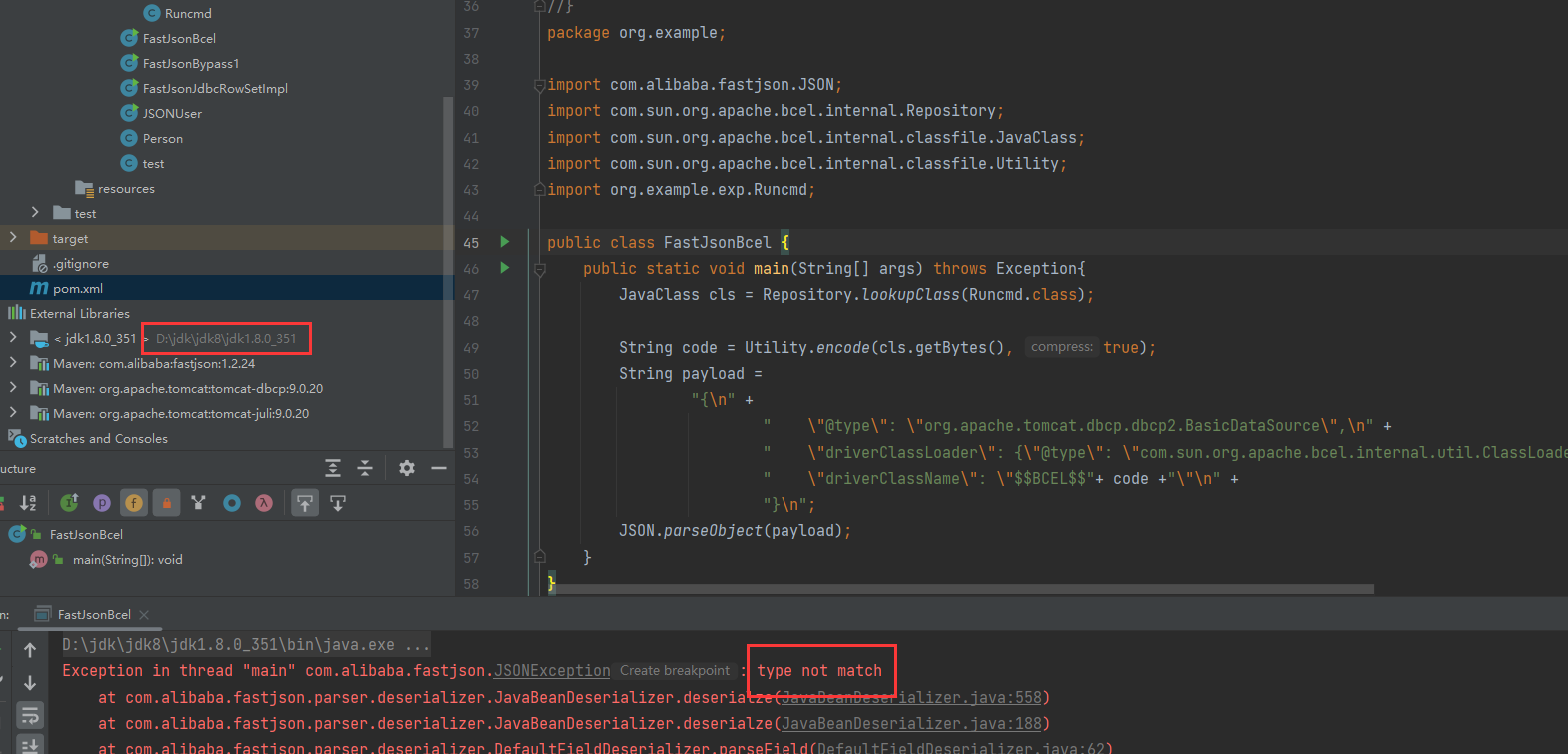
Task: Open Structure panel settings gear
Action: coord(407,468)
